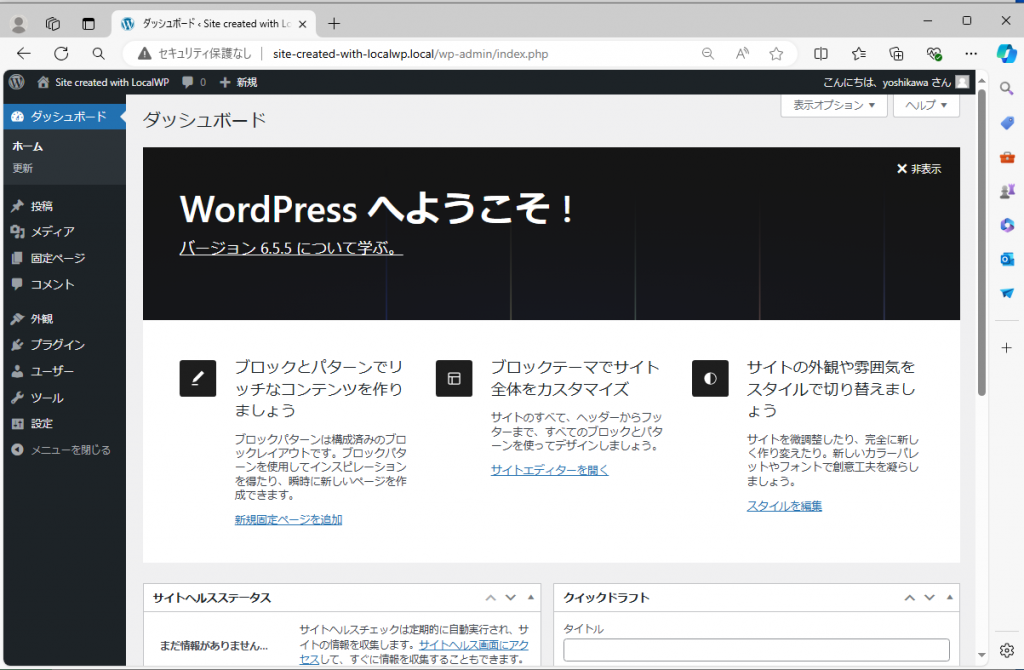The height and width of the screenshot is (670, 1024).
Task: Open browser split screen icon
Action: [821, 54]
